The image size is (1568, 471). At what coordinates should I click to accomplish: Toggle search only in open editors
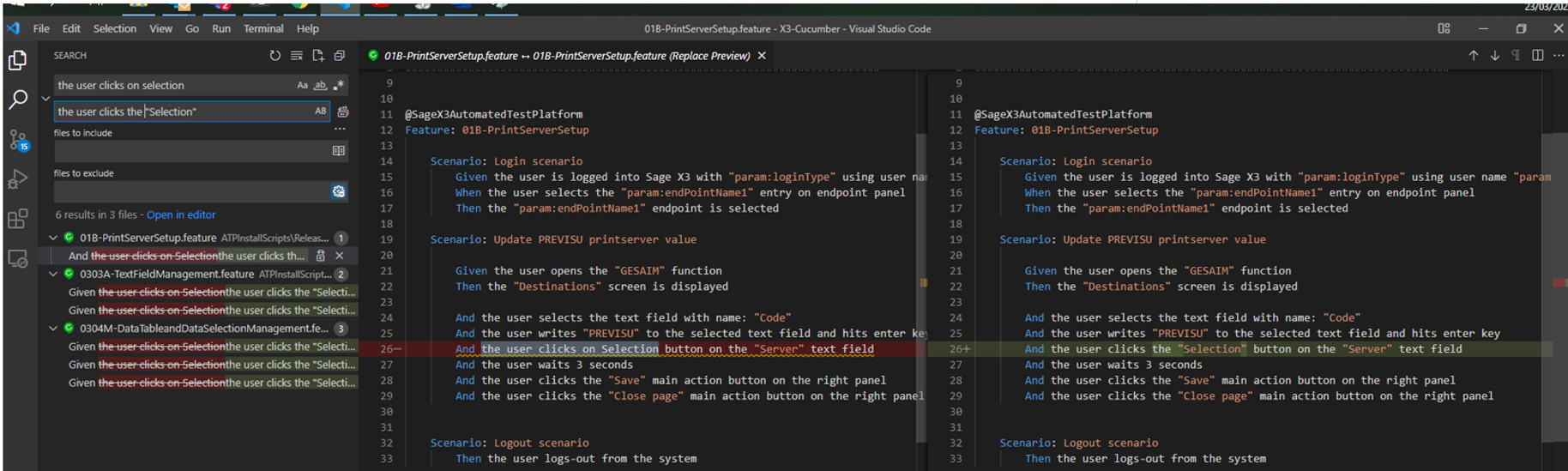pos(339,151)
